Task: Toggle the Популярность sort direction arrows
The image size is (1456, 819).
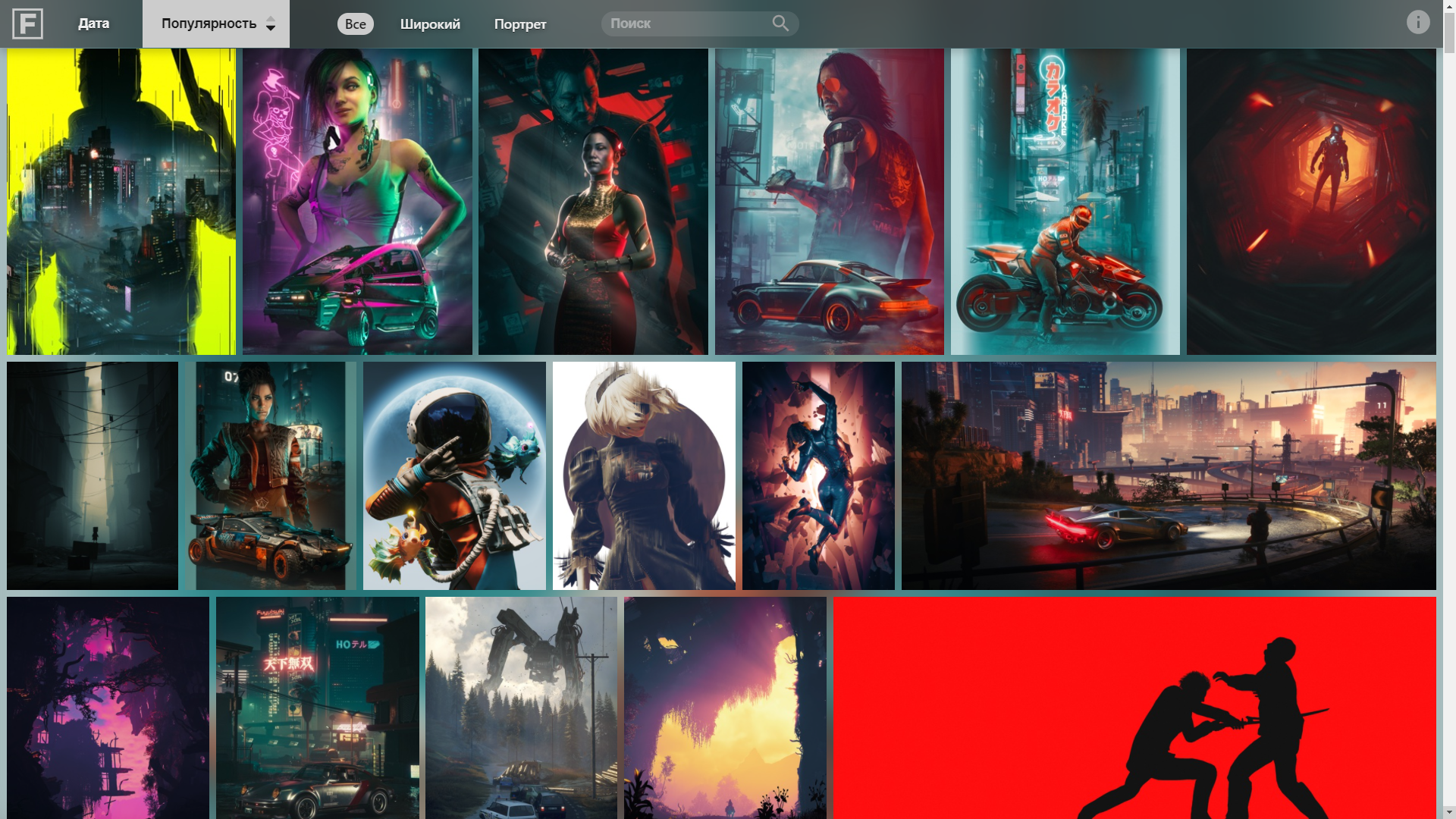Action: click(x=270, y=24)
